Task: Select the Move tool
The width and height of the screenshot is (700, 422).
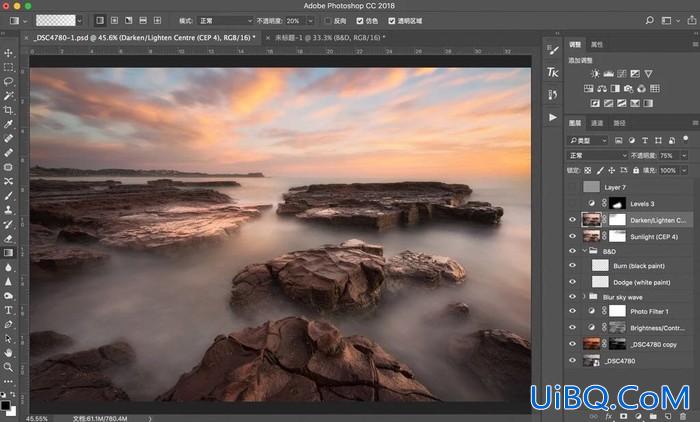Action: 8,53
